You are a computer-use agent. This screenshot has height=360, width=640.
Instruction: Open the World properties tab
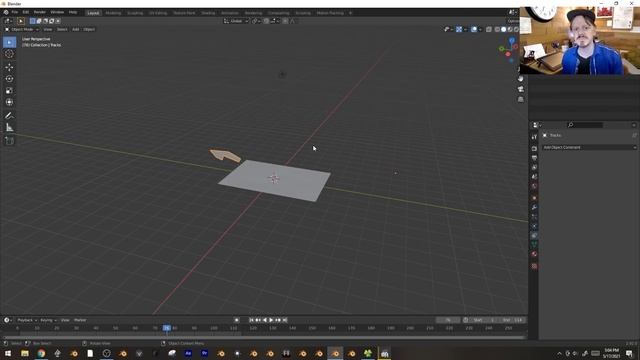[534, 186]
